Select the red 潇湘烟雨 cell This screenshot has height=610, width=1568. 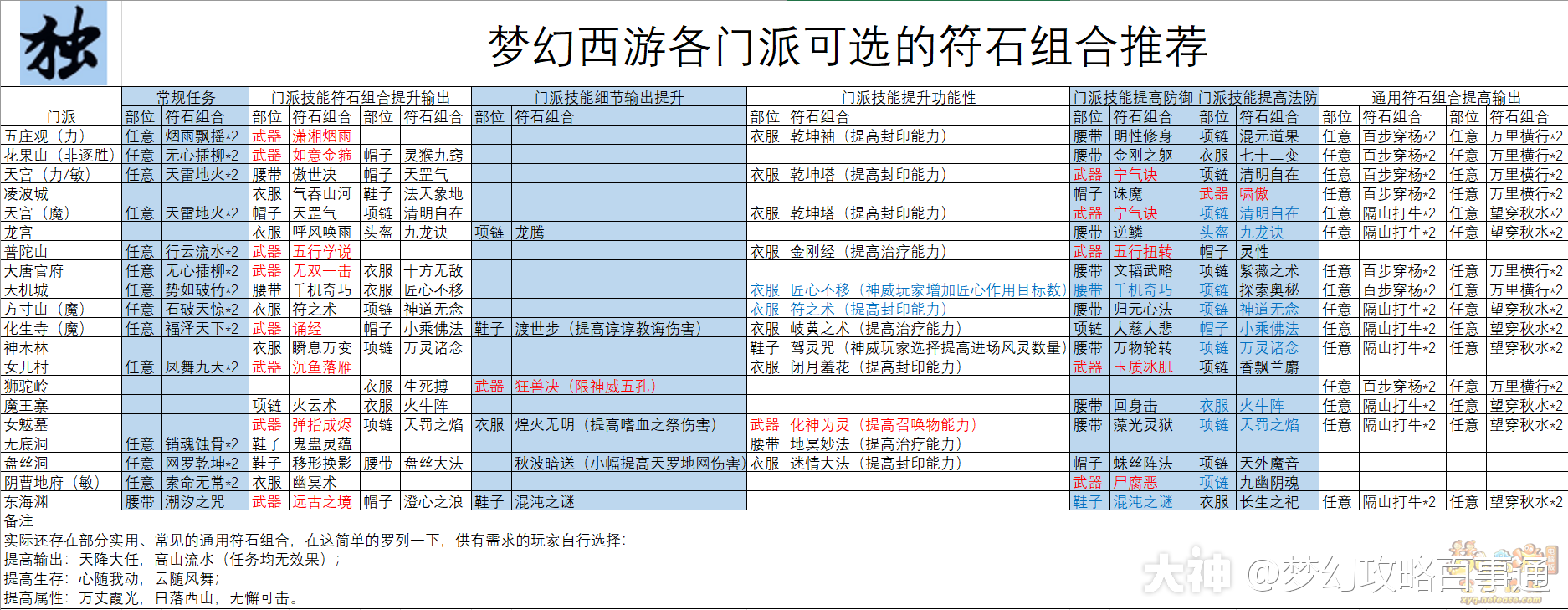click(321, 136)
